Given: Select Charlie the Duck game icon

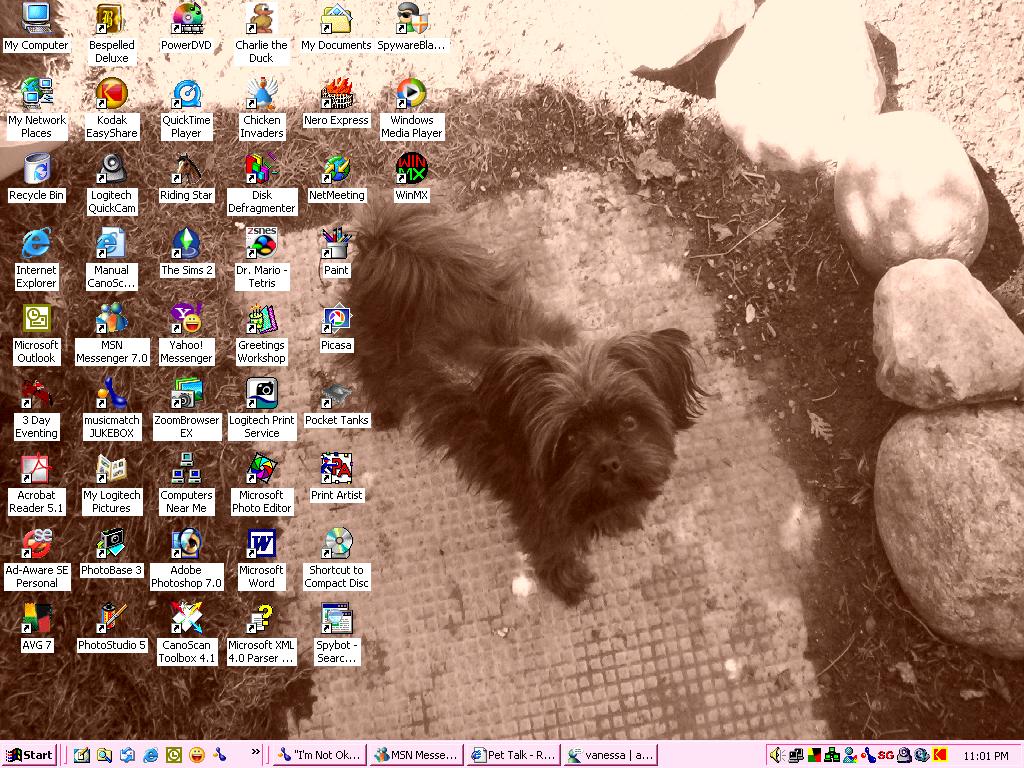Looking at the screenshot, I should [261, 34].
